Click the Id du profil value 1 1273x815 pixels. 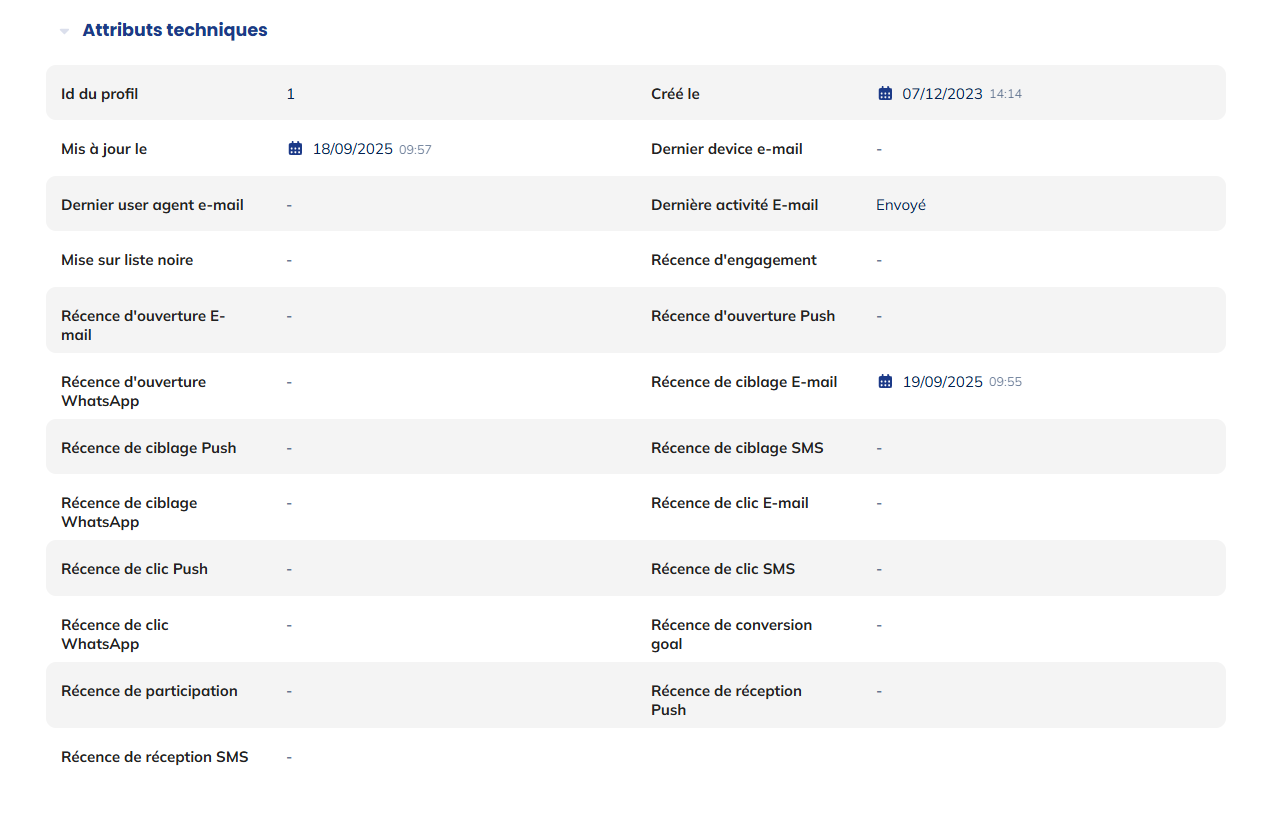pos(291,94)
